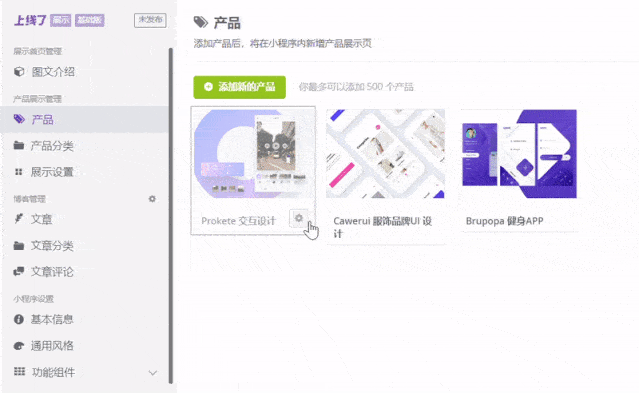This screenshot has width=639, height=393.
Task: Click the Prokete 交互设计 title
Action: point(239,221)
